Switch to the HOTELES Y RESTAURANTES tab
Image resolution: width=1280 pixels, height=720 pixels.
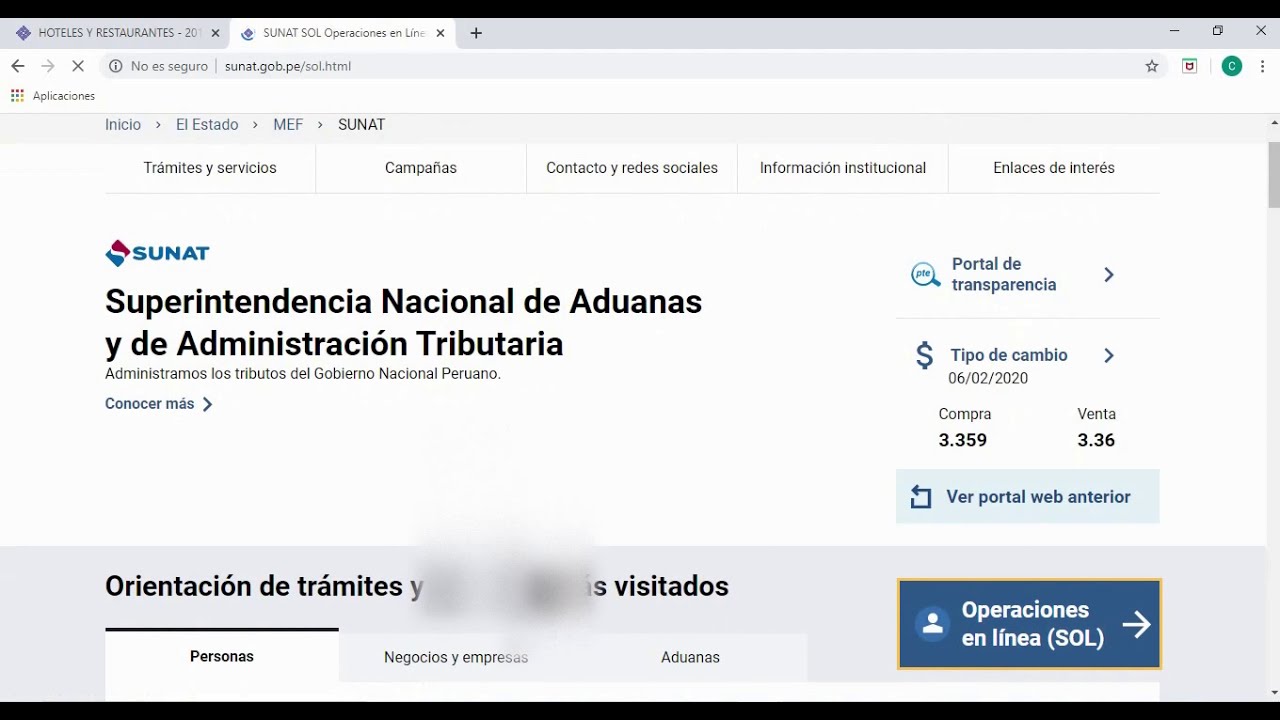coord(115,33)
